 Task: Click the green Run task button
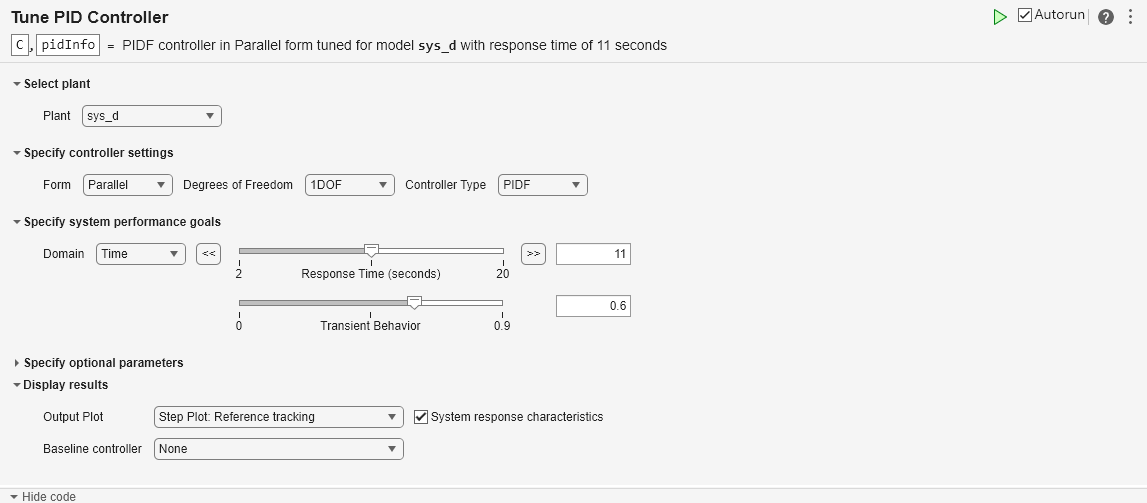1000,17
